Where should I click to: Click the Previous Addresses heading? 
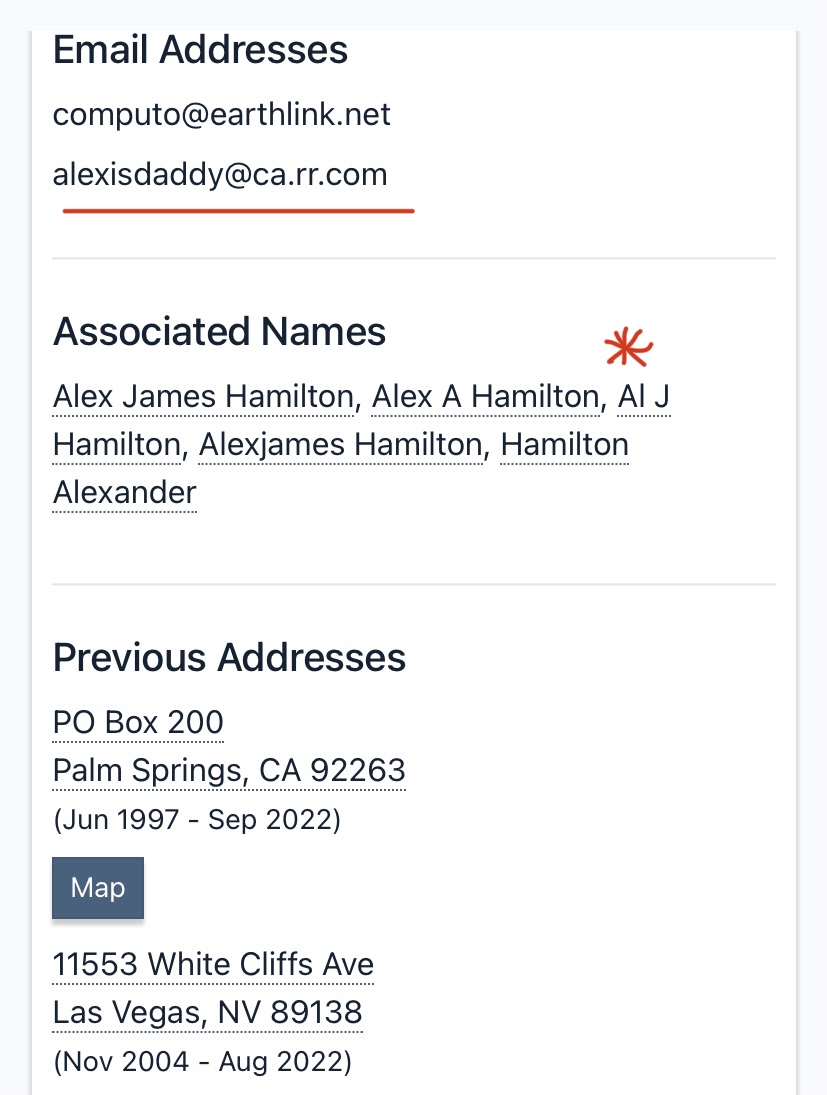[229, 658]
